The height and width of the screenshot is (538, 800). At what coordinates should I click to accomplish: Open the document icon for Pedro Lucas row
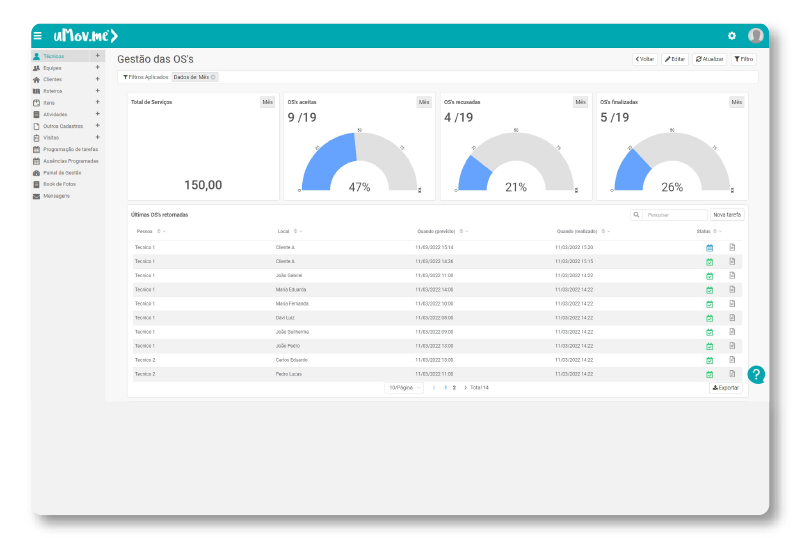(732, 373)
